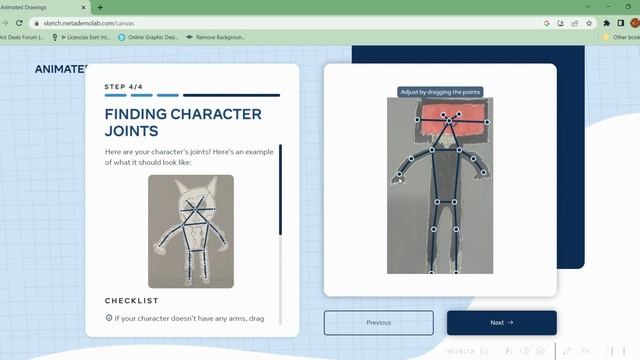Screen dimensions: 640x360
Task: Toggle the browser side panel icon
Action: (620, 23)
